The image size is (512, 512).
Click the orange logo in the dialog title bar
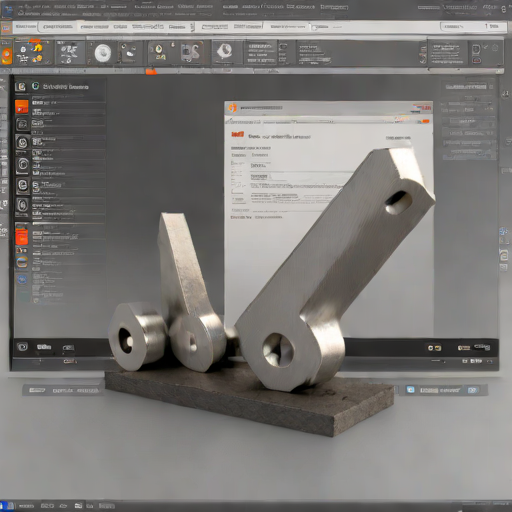coord(232,108)
